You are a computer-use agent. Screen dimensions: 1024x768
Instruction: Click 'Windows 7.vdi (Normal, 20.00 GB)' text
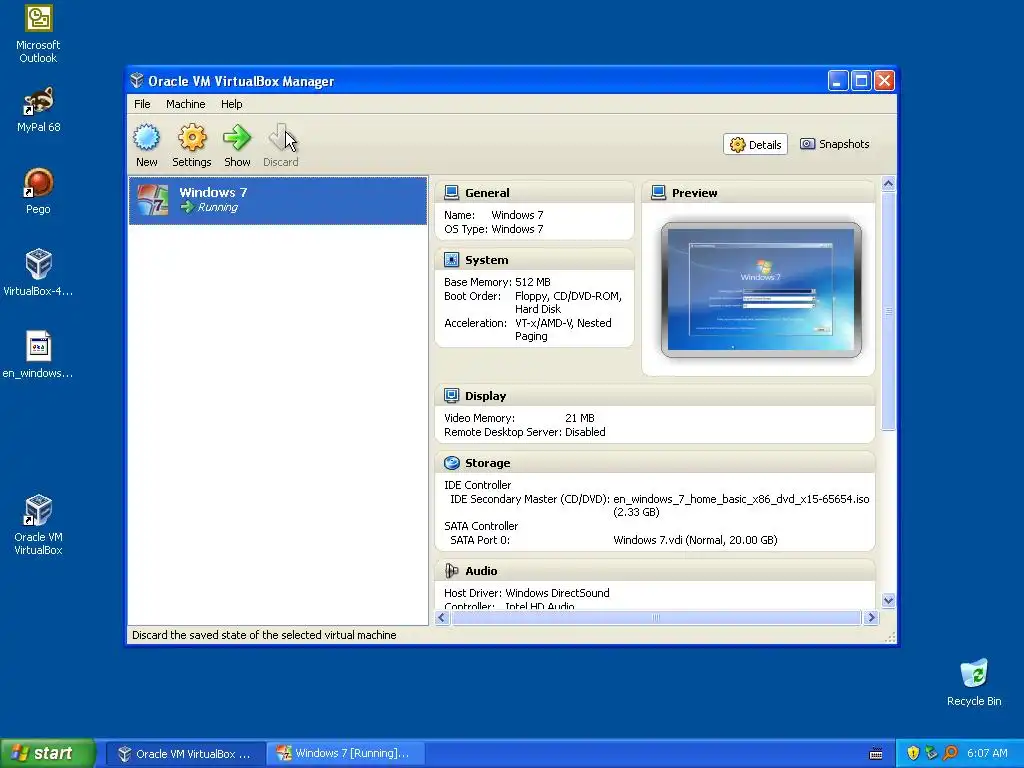695,540
